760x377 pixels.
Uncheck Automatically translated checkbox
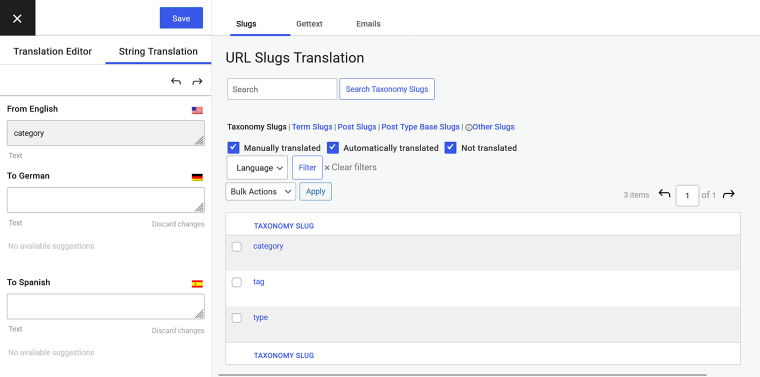[332, 147]
